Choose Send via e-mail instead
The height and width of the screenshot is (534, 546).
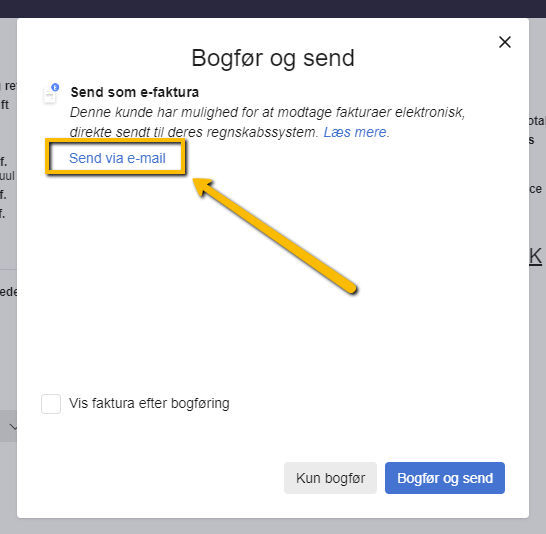117,158
